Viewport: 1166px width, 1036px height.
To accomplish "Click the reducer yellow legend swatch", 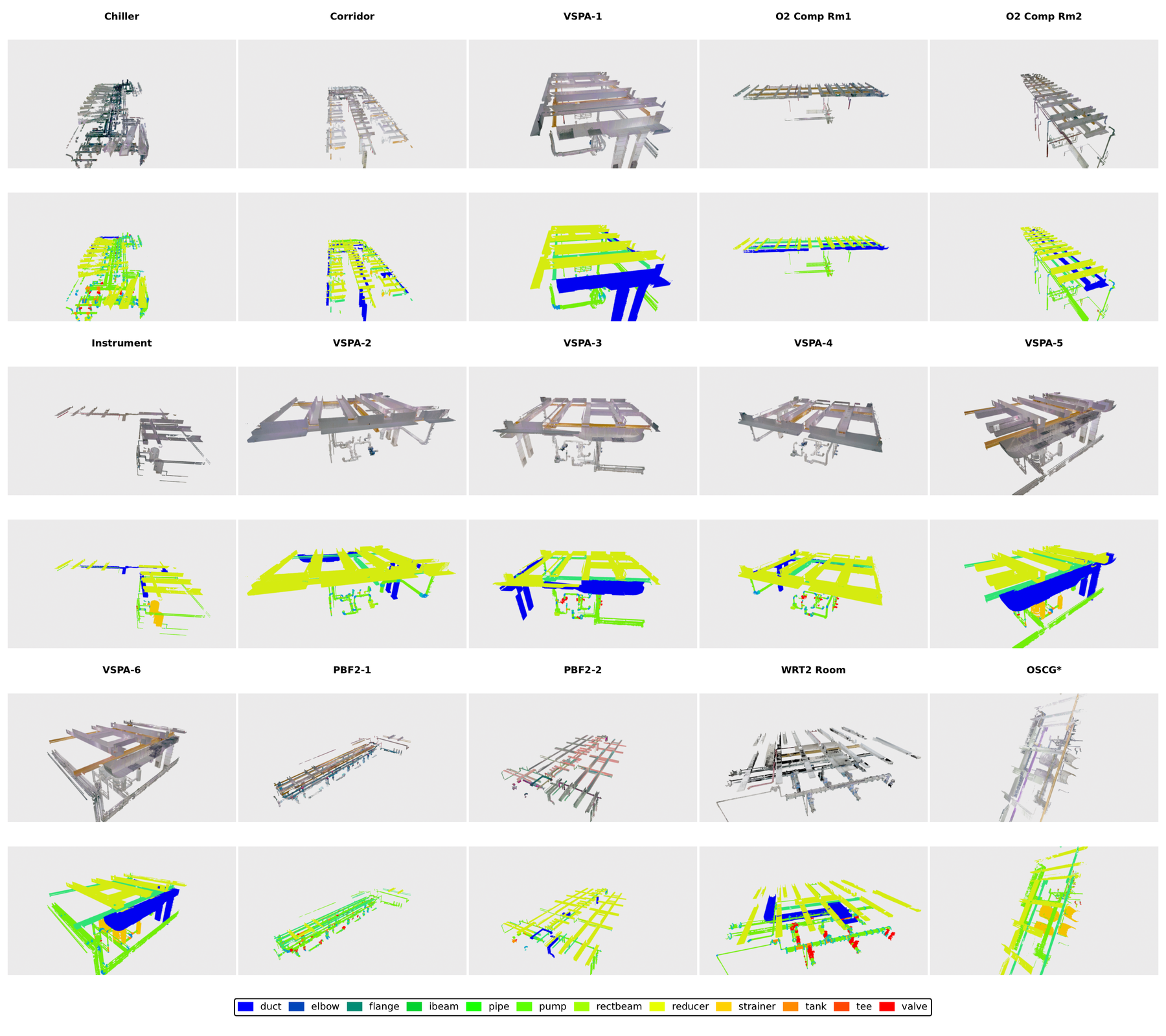I will point(657,1007).
